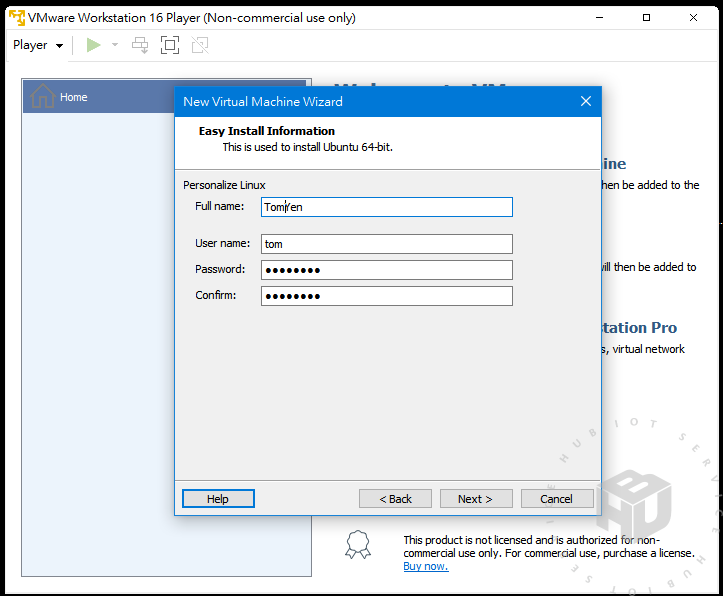Click into the User name field

[386, 244]
